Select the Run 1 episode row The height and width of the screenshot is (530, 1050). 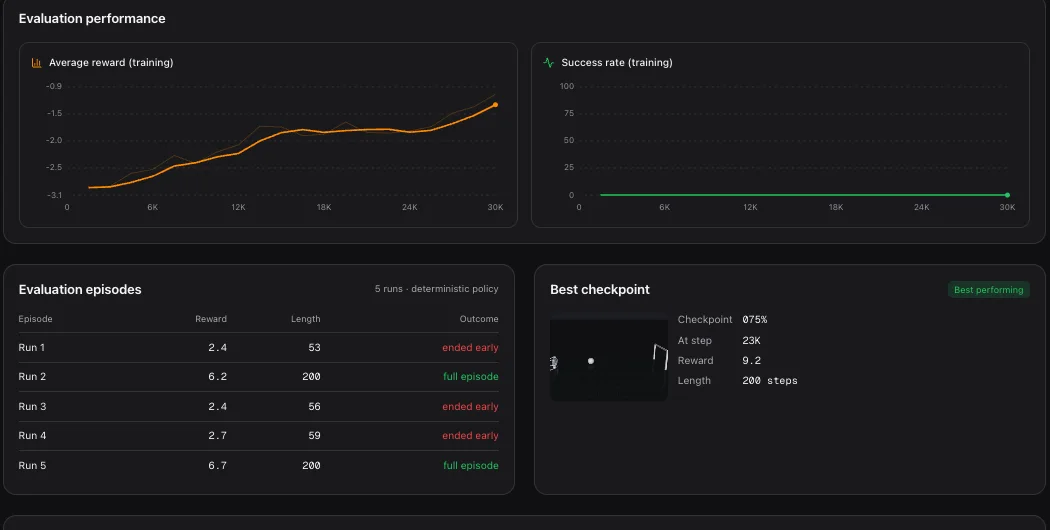[x=258, y=348]
